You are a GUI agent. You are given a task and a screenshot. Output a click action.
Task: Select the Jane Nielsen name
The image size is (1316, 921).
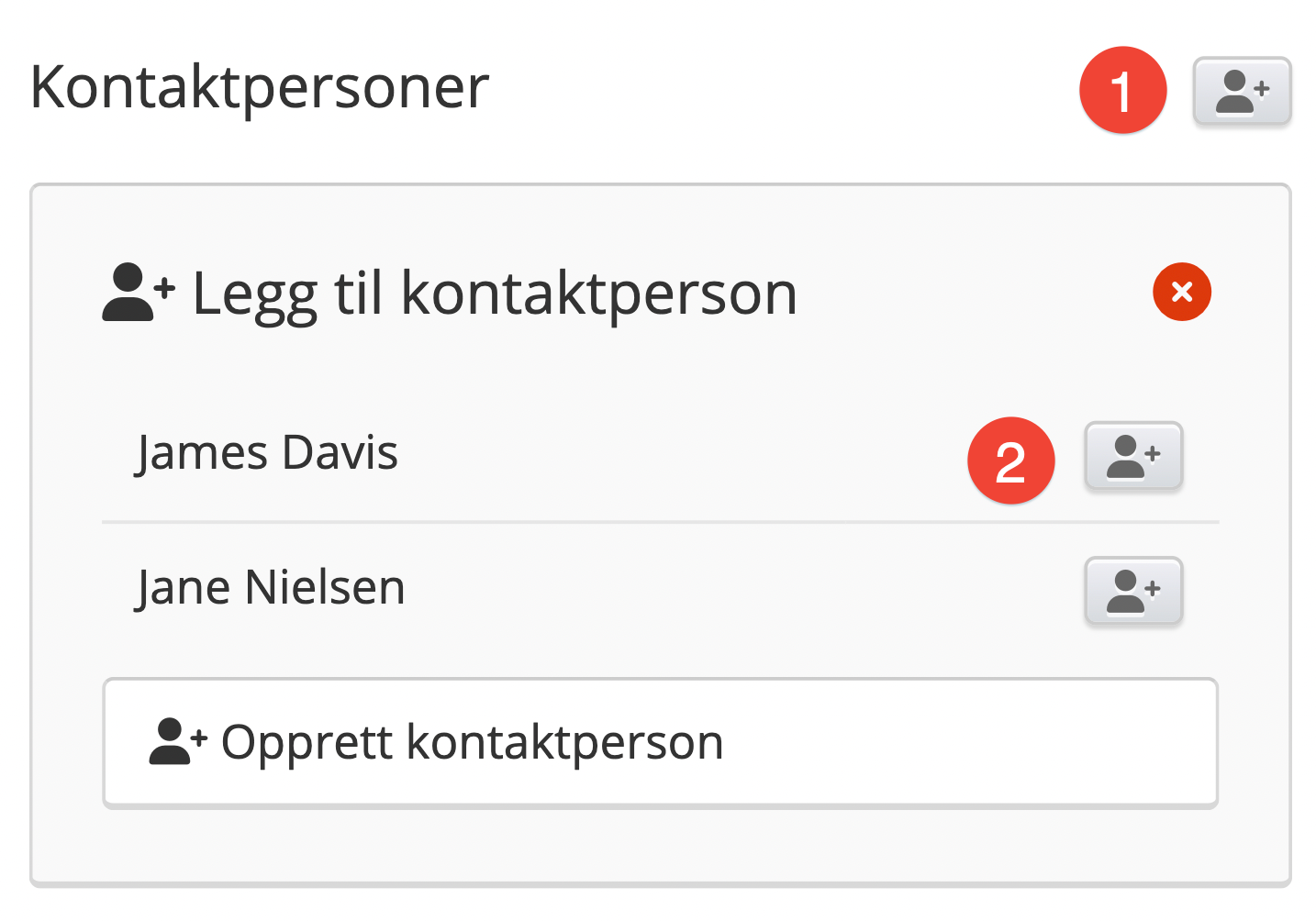[x=271, y=588]
